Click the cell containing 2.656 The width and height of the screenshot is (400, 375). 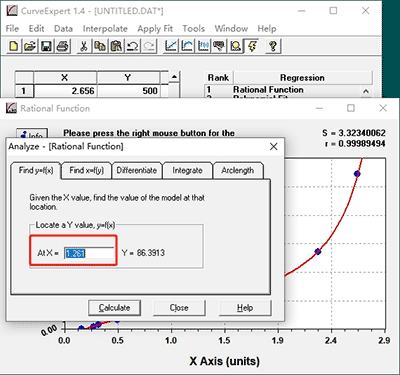click(x=65, y=91)
